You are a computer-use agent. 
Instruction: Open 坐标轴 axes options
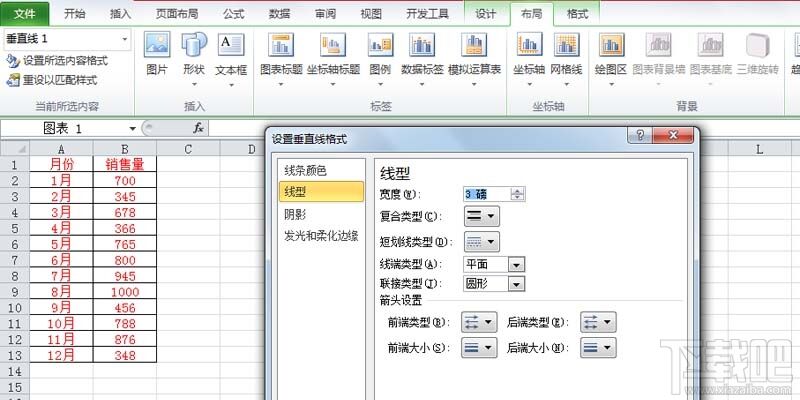(x=529, y=57)
